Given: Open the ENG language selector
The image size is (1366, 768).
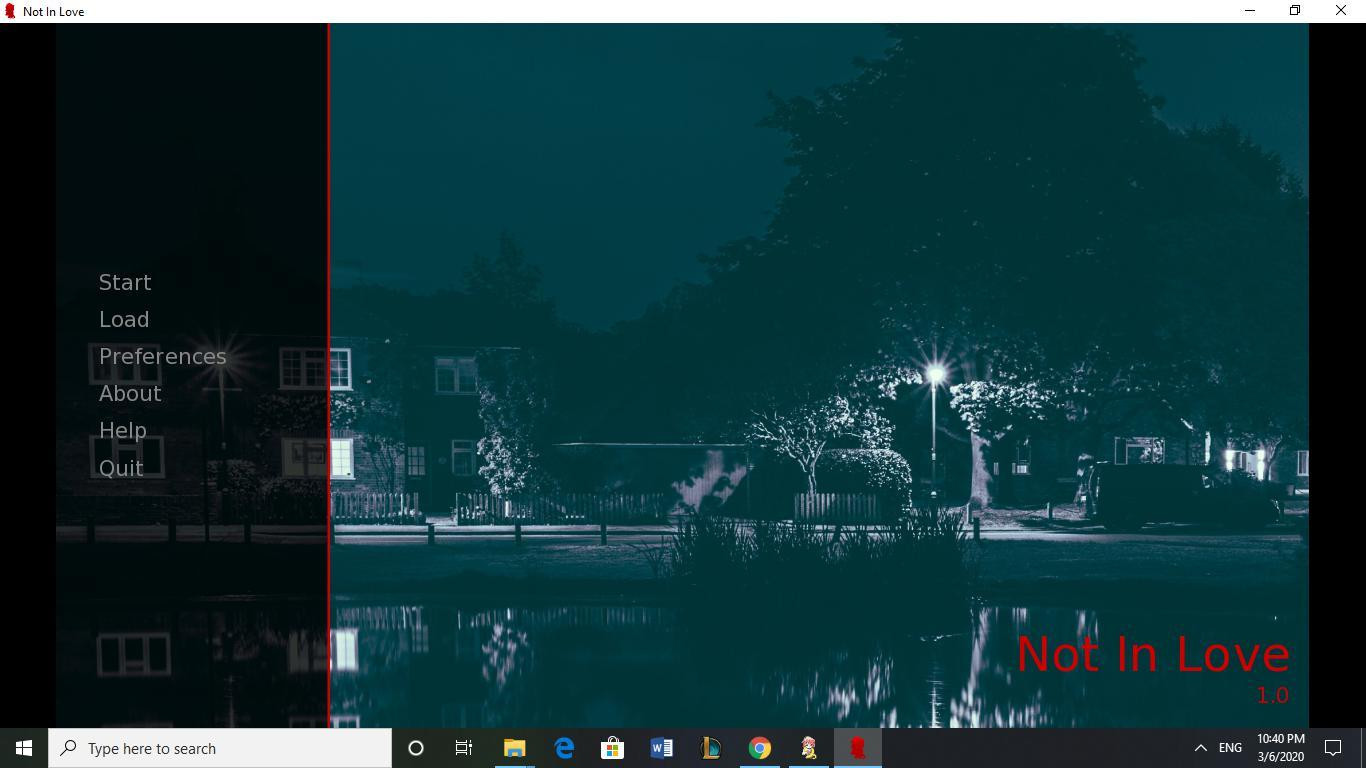Looking at the screenshot, I should pyautogui.click(x=1230, y=748).
